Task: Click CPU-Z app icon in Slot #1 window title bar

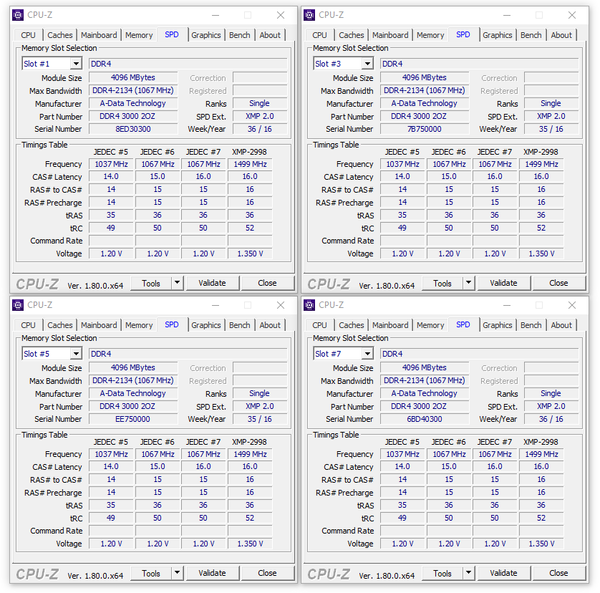Action: pos(18,15)
